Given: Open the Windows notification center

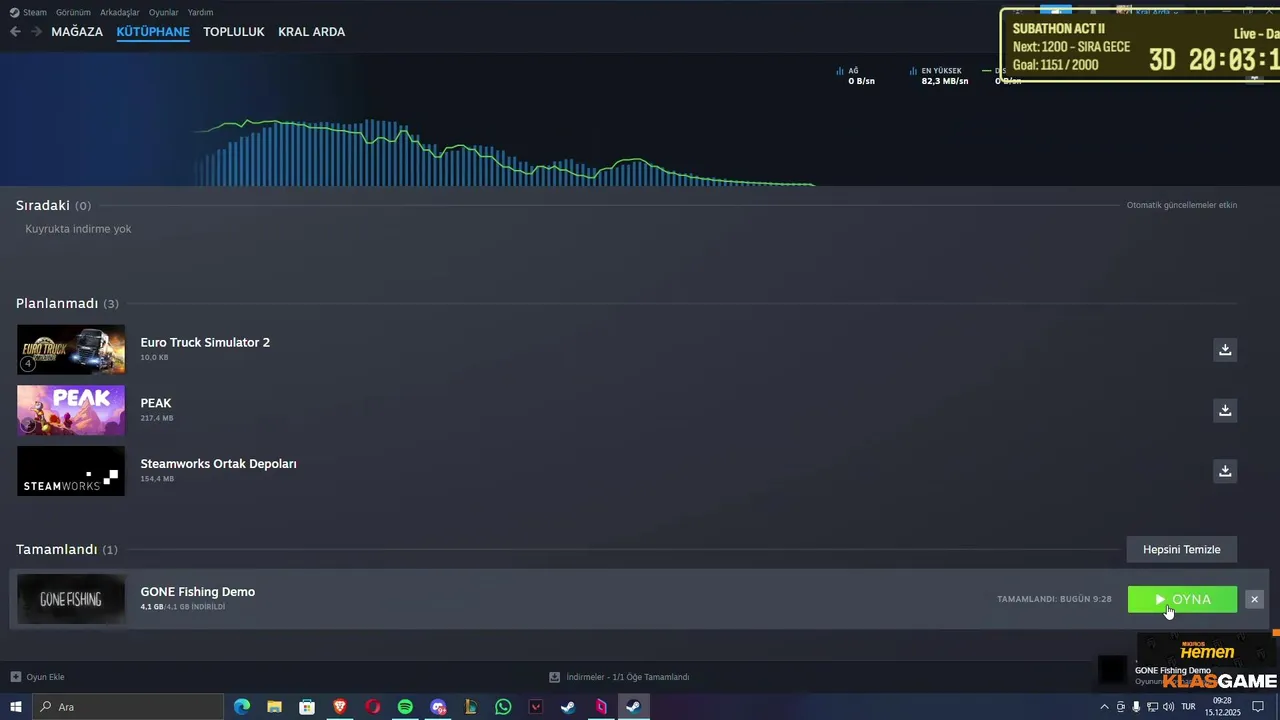Looking at the screenshot, I should (1258, 707).
